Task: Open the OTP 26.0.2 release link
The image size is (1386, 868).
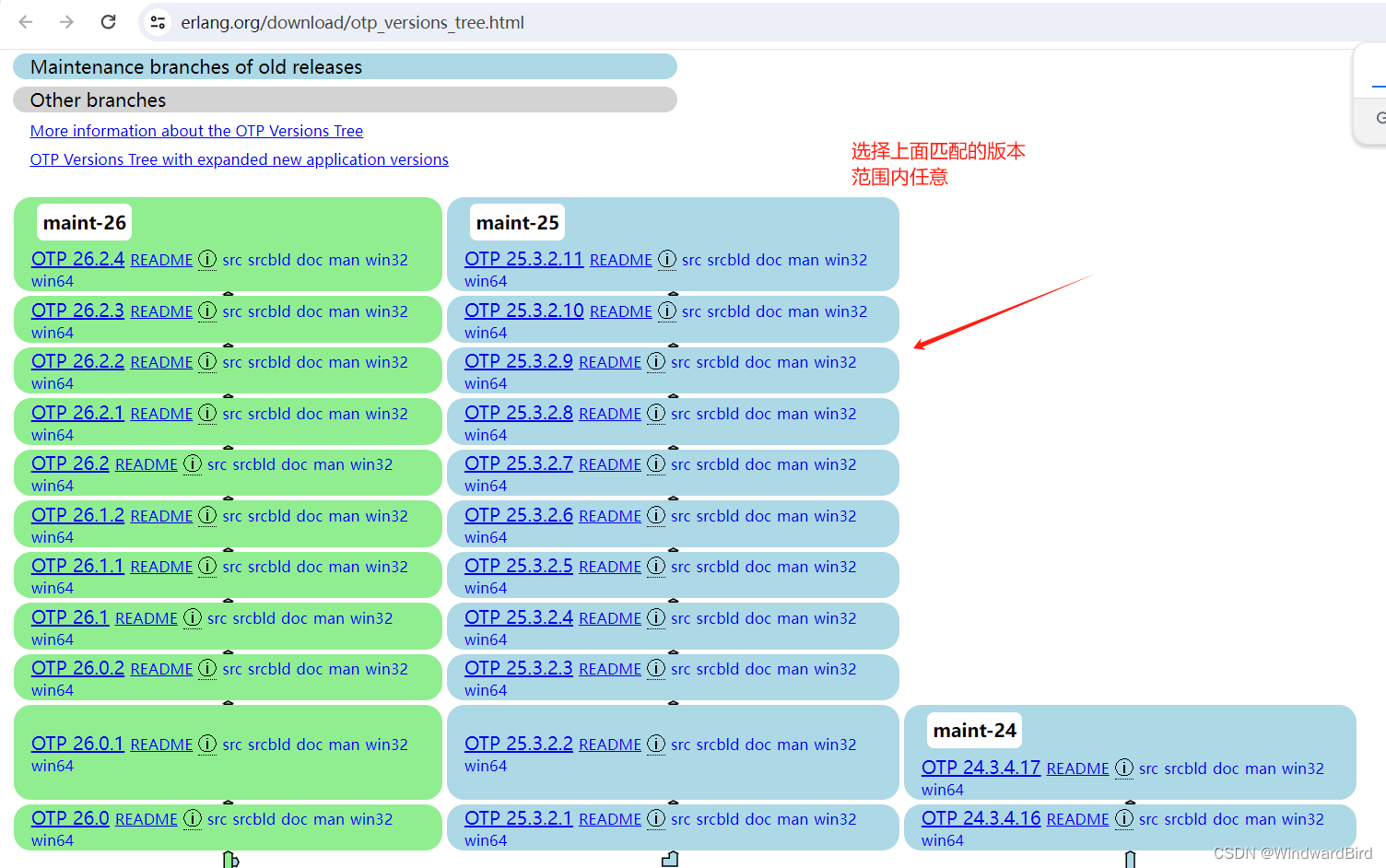Action: point(77,668)
